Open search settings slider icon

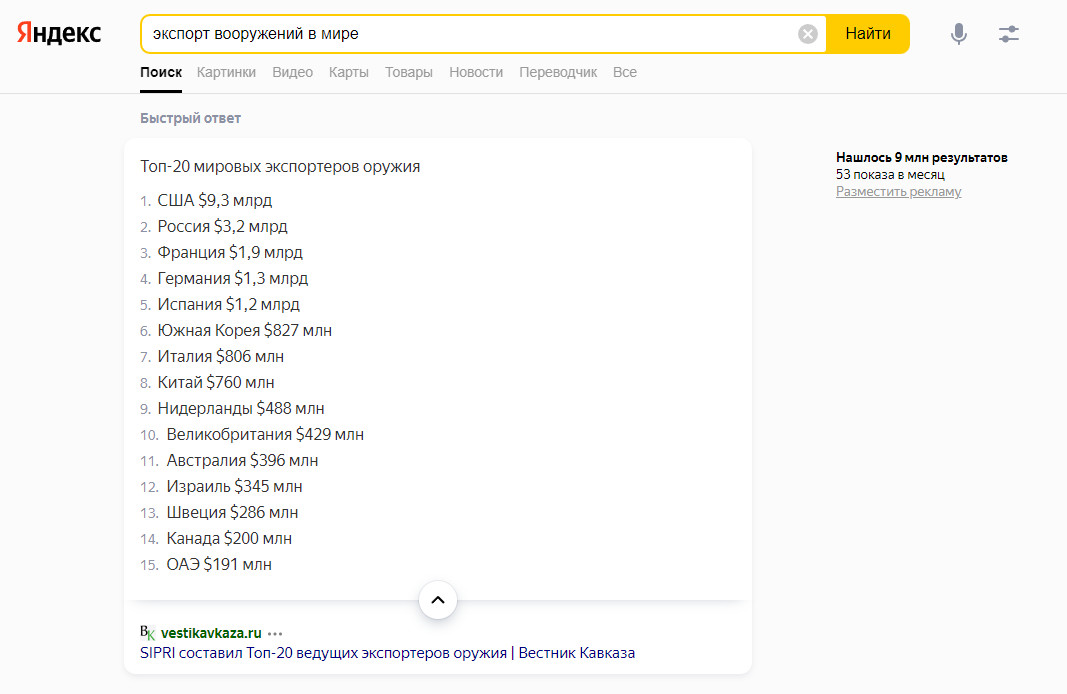pos(1008,34)
